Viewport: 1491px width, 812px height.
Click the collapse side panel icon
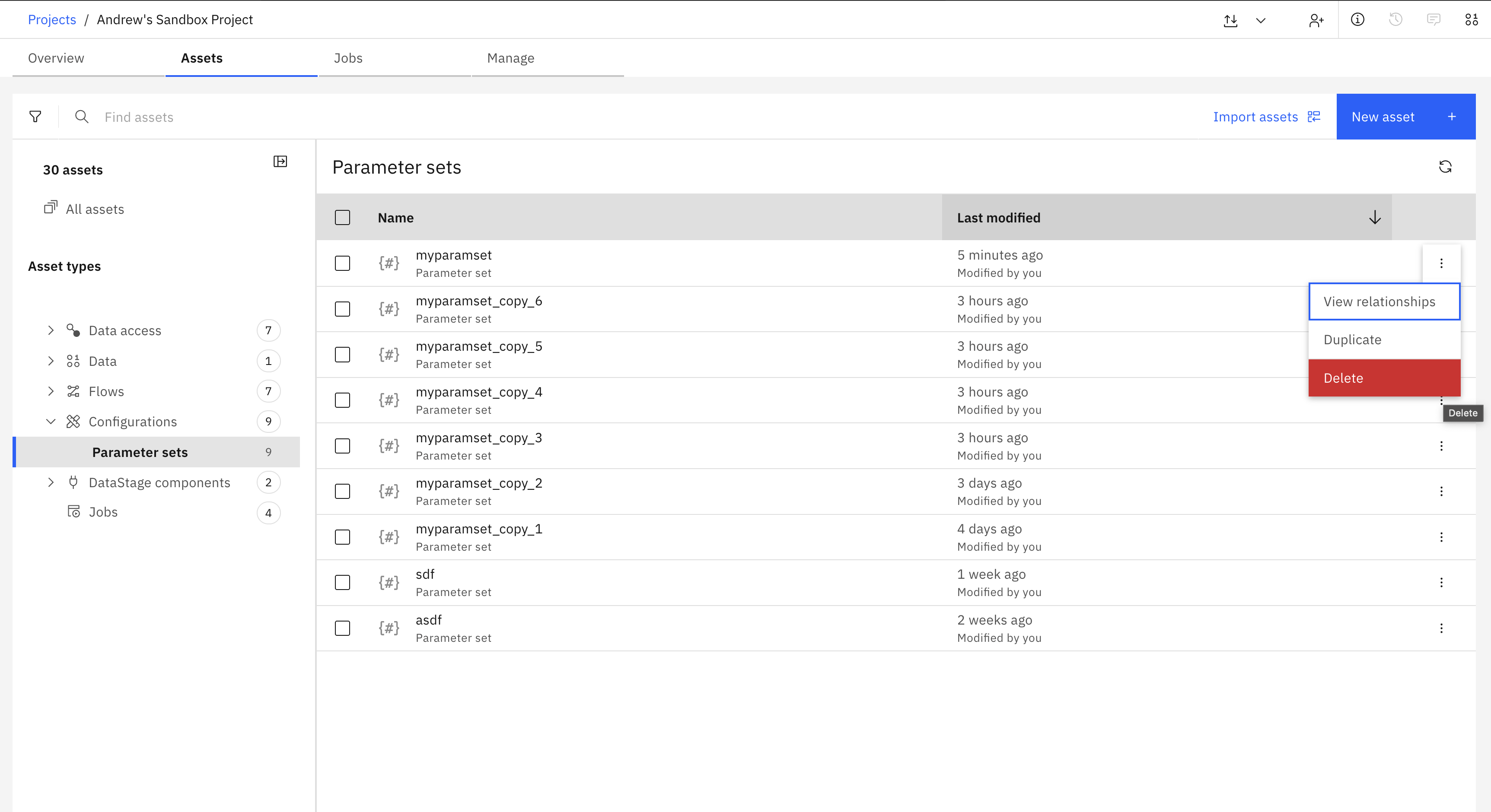[x=280, y=162]
